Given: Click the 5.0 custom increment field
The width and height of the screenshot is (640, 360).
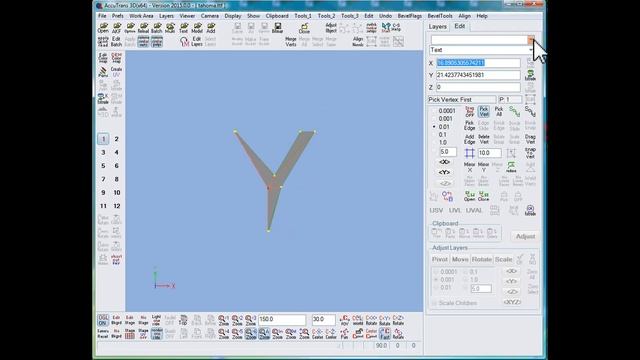Looking at the screenshot, I should click(x=448, y=152).
